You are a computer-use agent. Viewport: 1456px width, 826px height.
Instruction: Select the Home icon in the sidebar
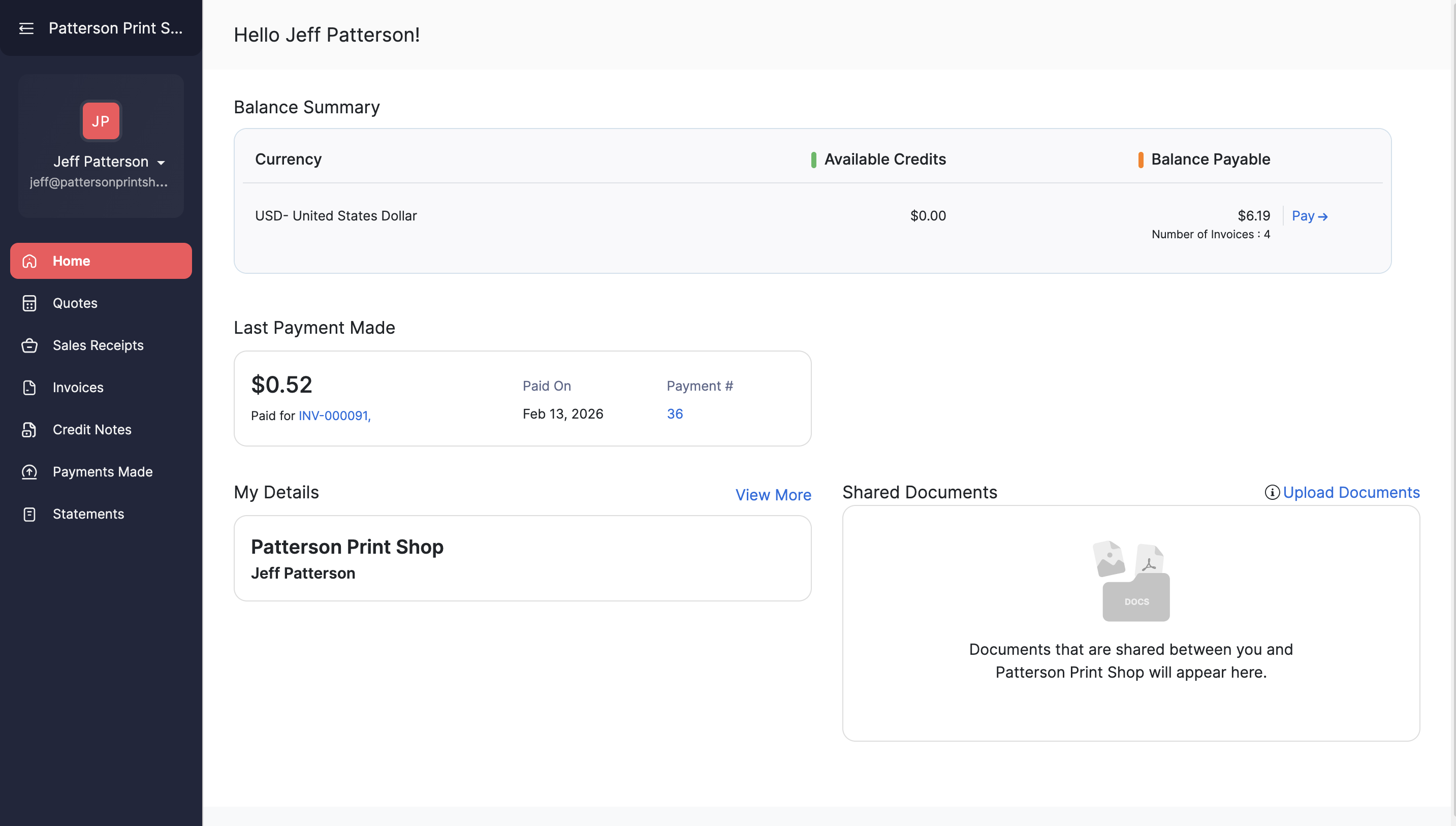point(29,261)
